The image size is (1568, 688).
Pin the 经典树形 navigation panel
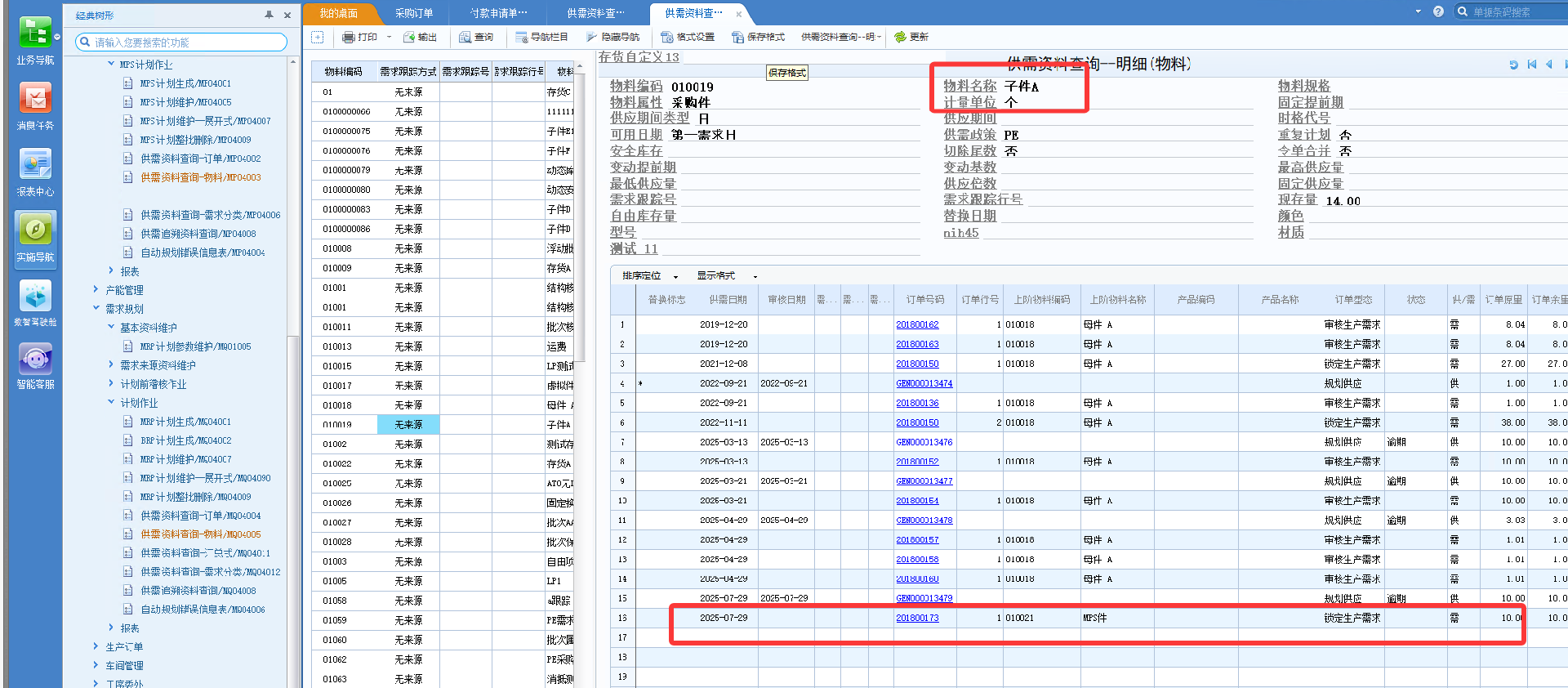coord(269,15)
